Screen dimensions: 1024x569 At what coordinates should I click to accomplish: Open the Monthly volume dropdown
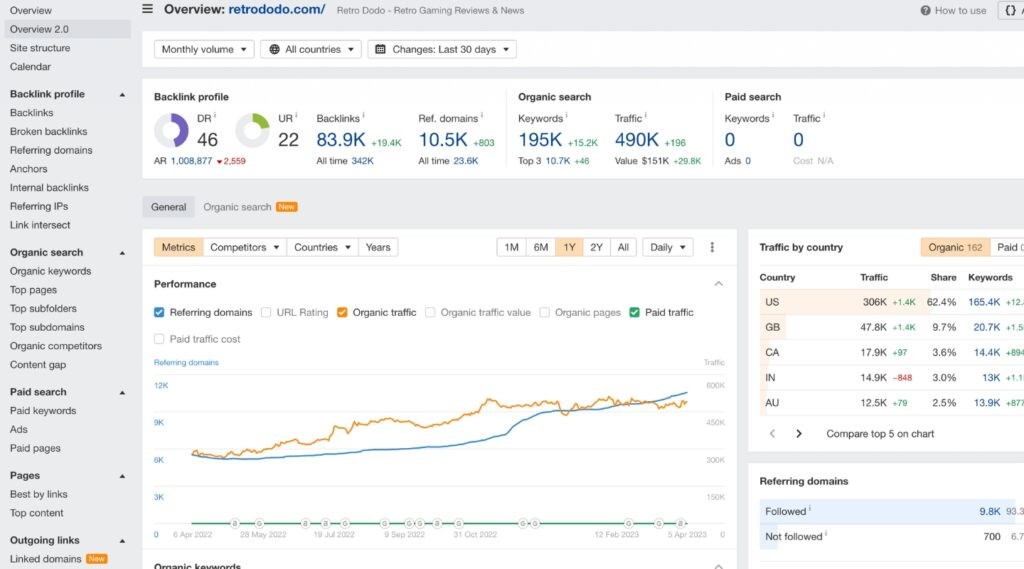[203, 49]
